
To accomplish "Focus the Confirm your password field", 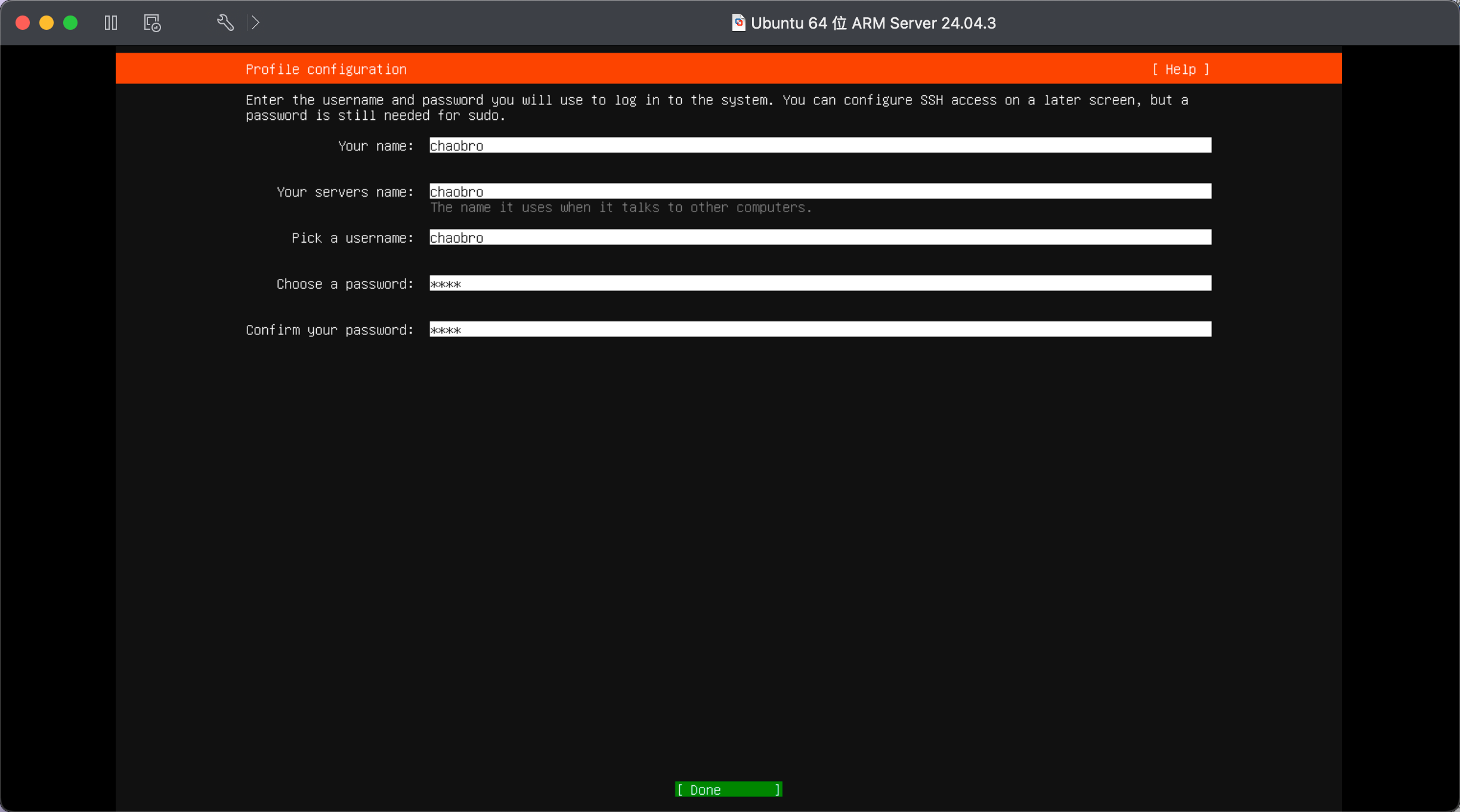I will point(820,329).
